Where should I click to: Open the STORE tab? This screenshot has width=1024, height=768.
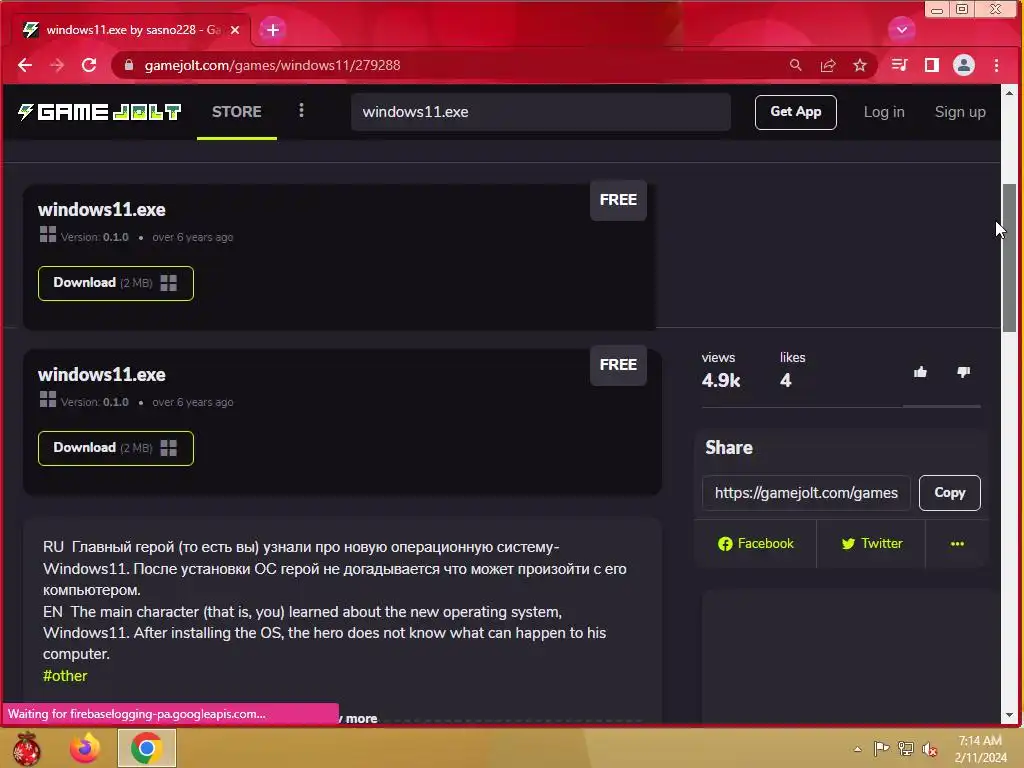click(x=236, y=112)
